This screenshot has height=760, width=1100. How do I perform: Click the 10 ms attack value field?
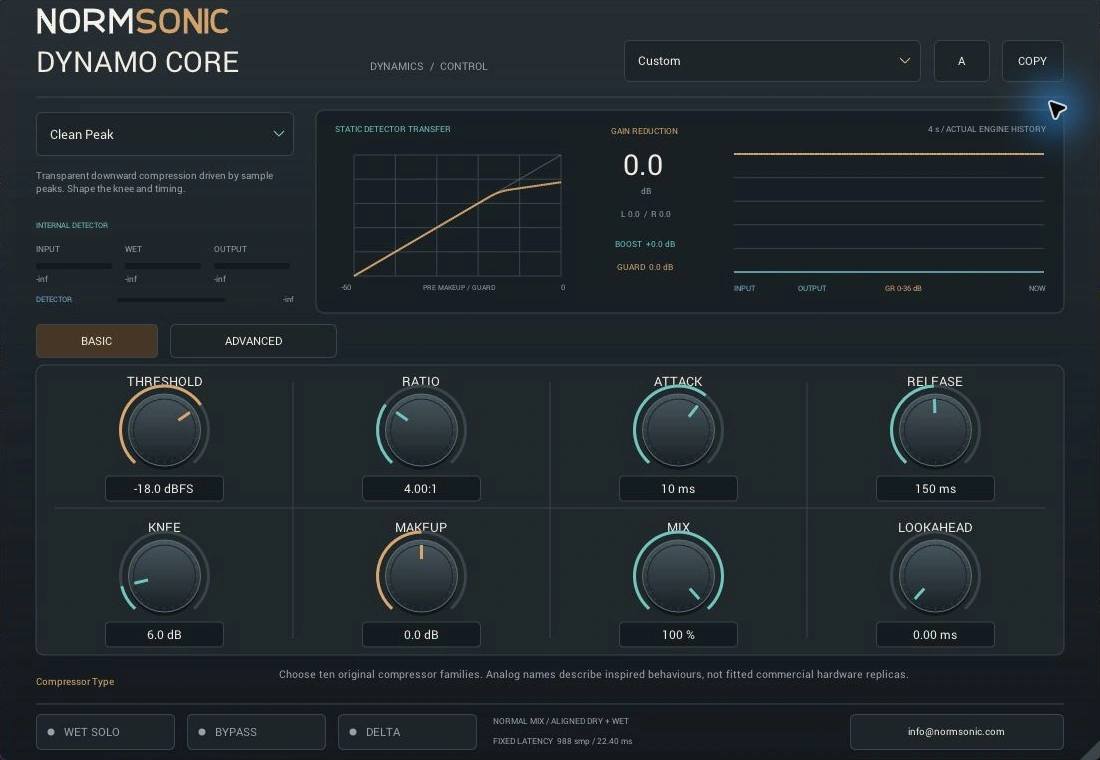[x=678, y=488]
